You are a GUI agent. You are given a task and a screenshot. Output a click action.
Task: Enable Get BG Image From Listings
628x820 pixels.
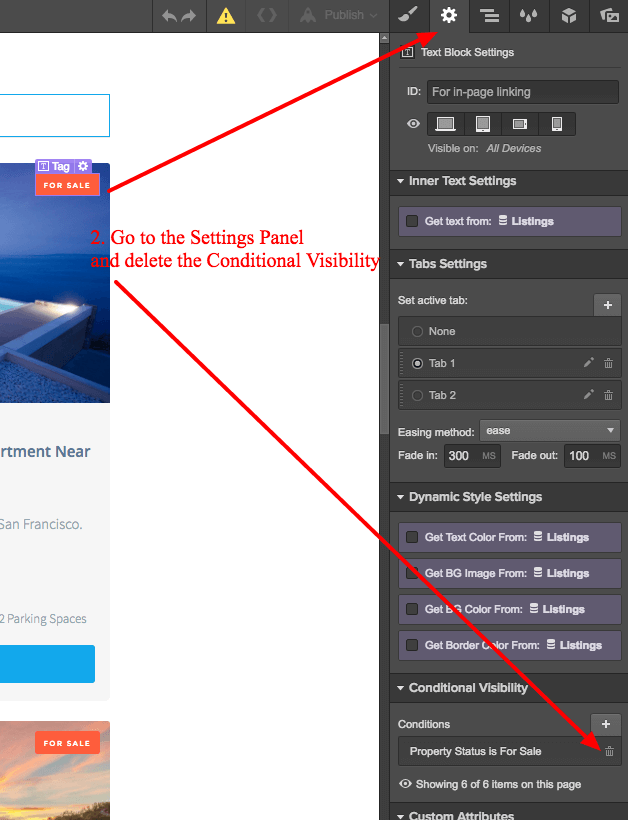click(412, 573)
